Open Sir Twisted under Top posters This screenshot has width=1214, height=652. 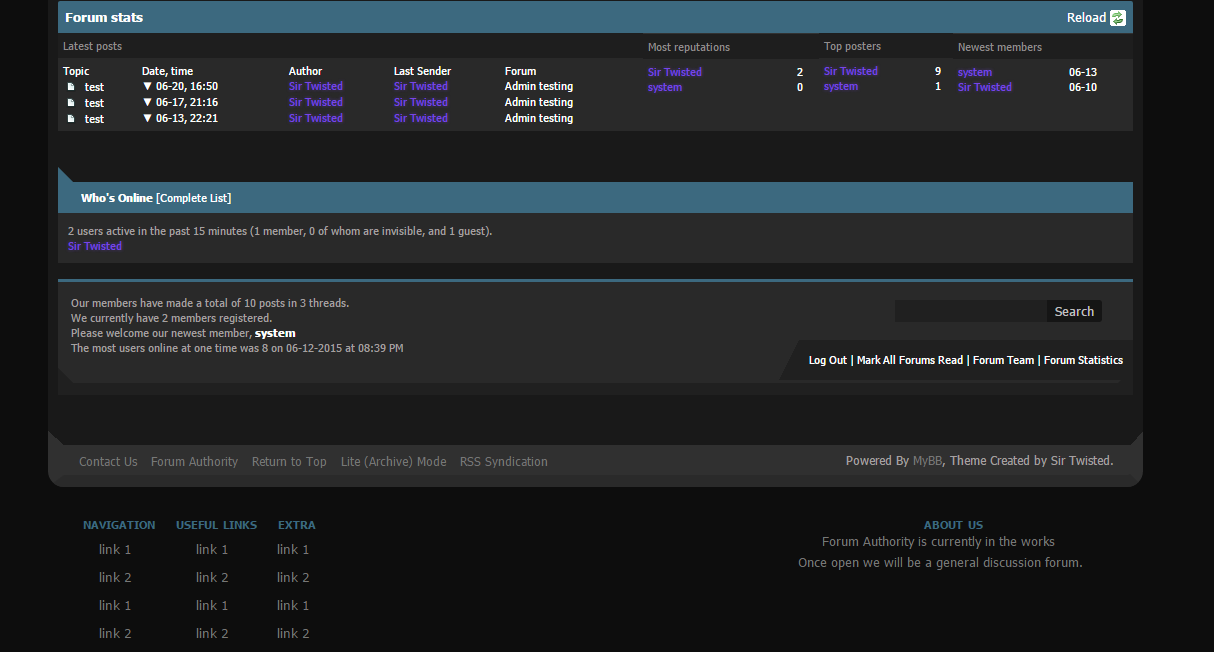(851, 71)
